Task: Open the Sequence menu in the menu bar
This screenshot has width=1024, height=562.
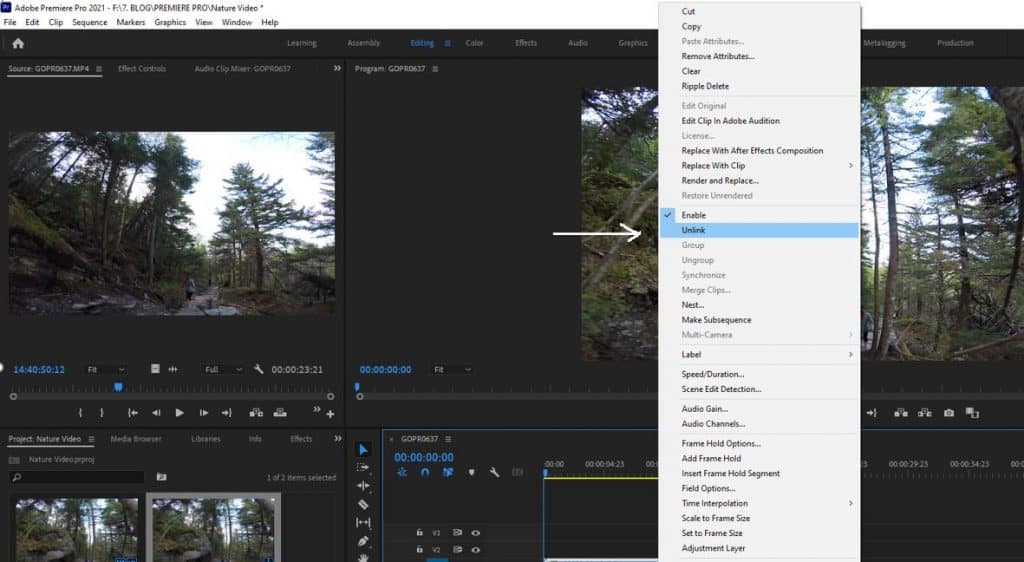Action: (x=89, y=22)
